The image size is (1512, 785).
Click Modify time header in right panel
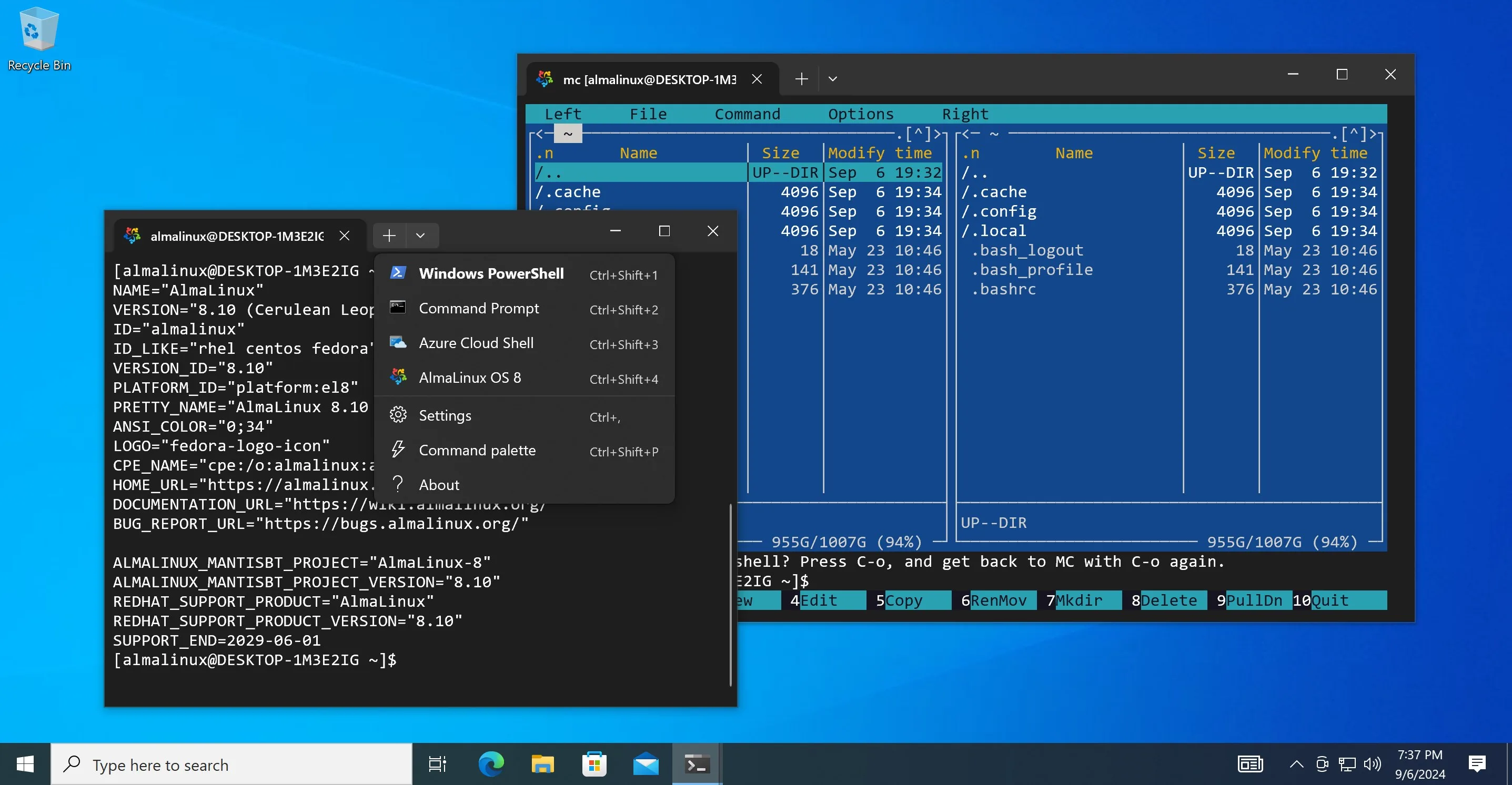1315,153
